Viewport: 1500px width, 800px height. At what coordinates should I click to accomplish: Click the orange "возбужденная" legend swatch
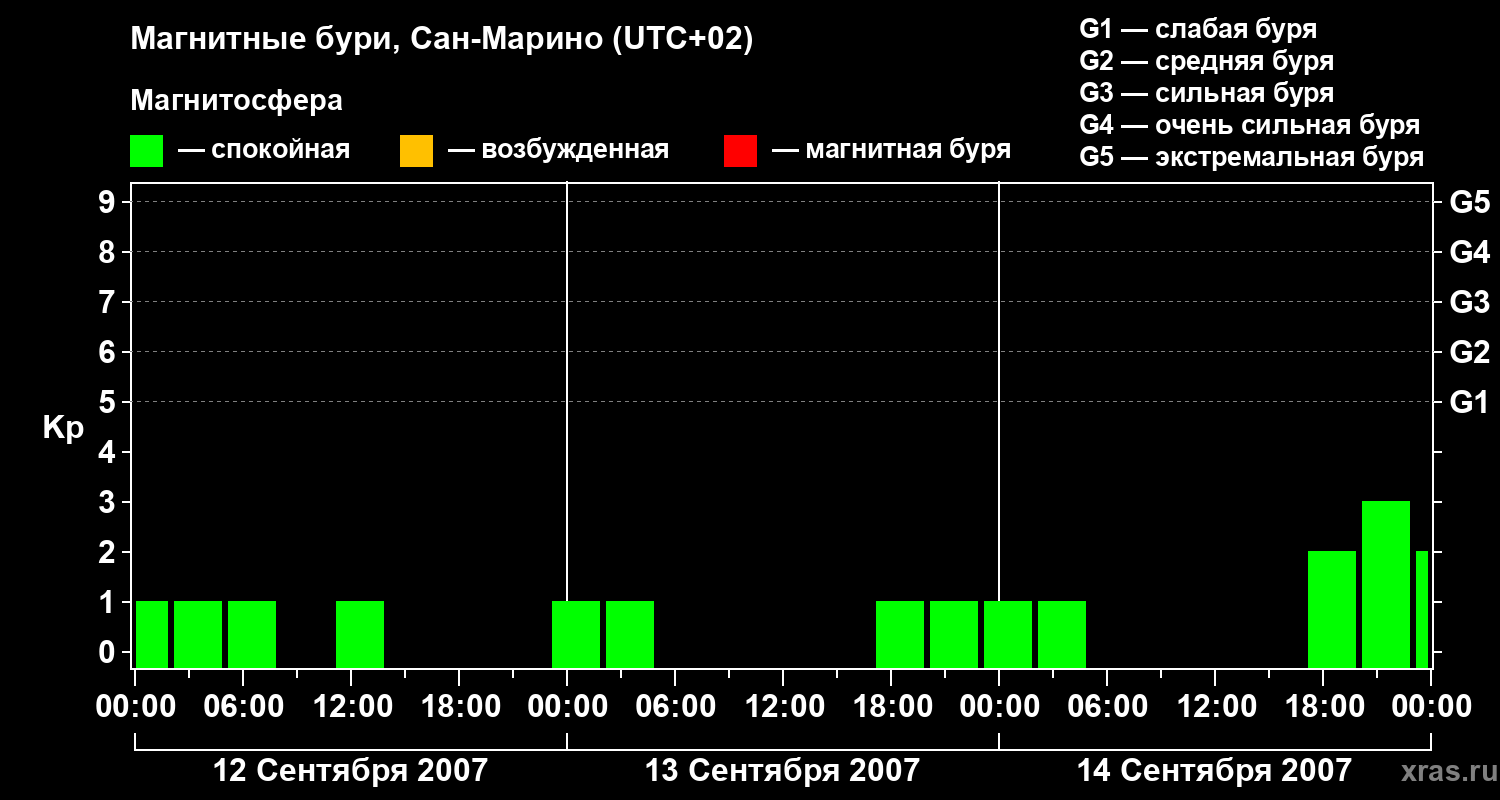pos(416,151)
